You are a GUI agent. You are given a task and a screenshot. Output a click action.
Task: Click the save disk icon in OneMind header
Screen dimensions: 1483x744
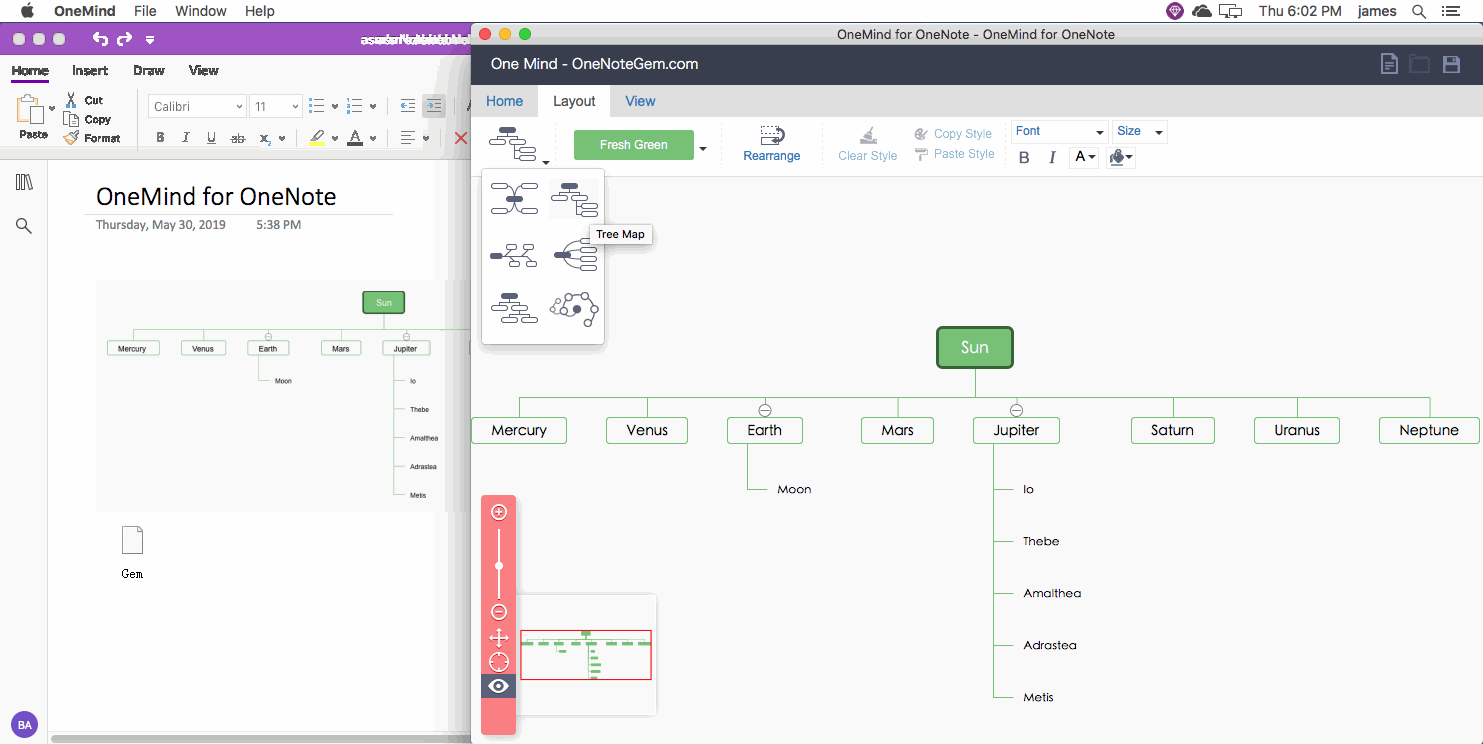coord(1451,64)
